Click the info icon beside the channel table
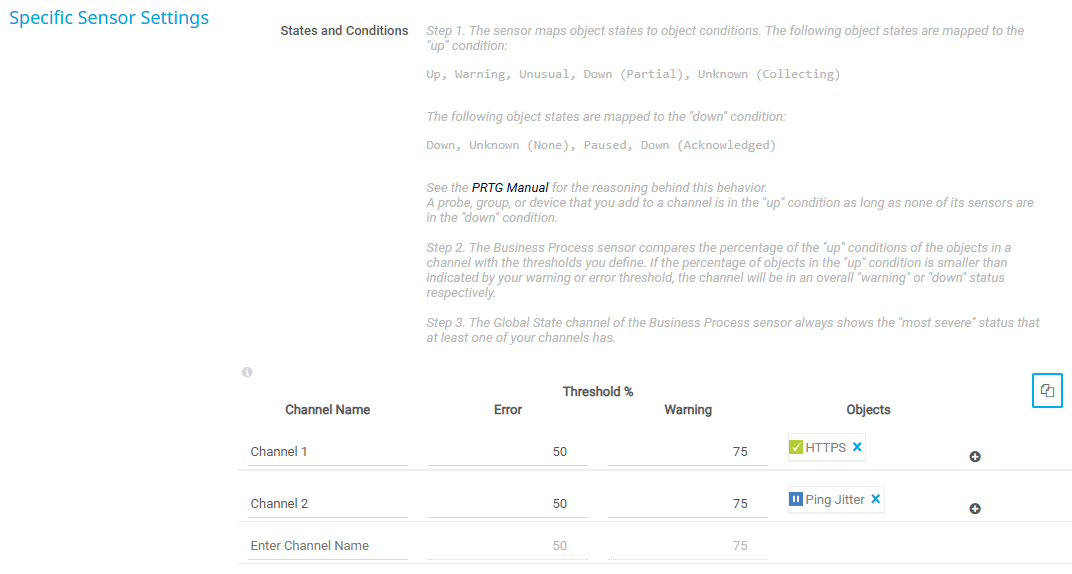 click(x=247, y=372)
